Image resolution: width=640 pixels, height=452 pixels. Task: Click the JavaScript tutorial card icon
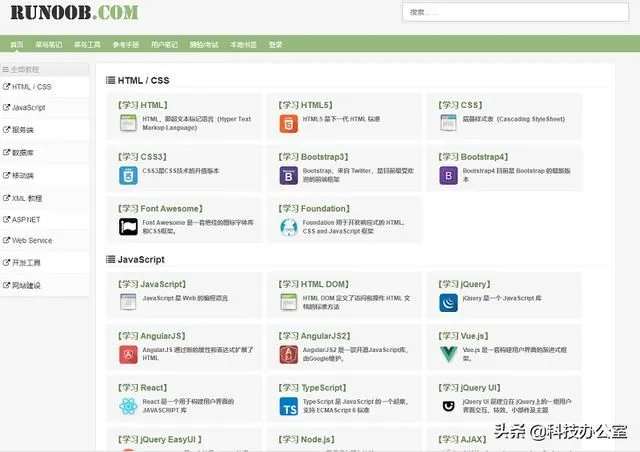point(128,302)
